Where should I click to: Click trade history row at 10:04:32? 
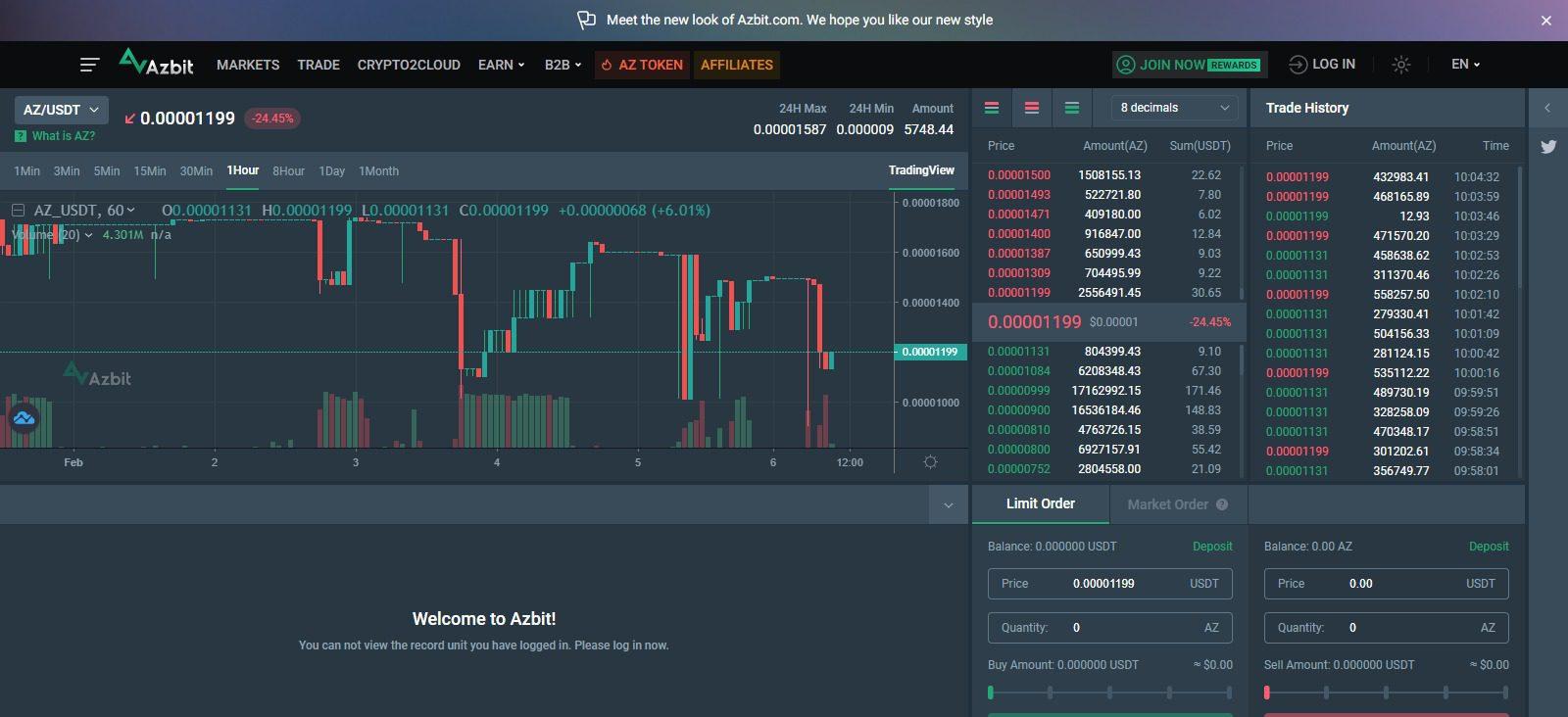[1384, 177]
